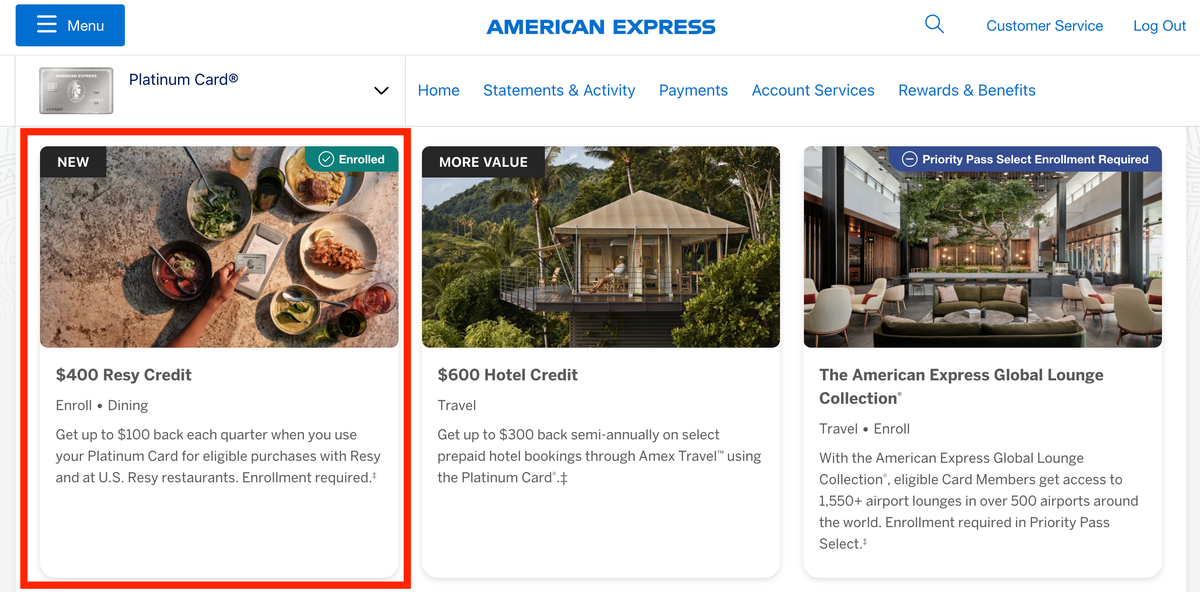Click the search magnifier icon

click(934, 25)
